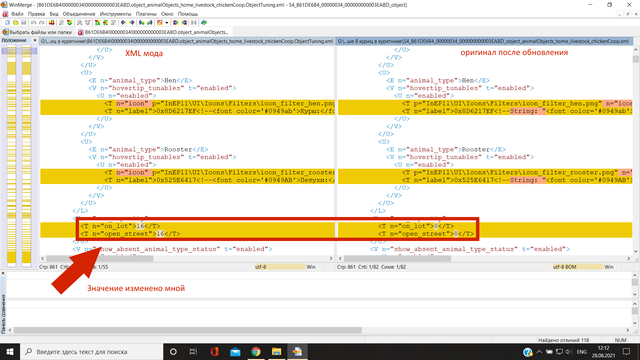Close the Положение location pane
640x360 pixels.
pos(35,40)
